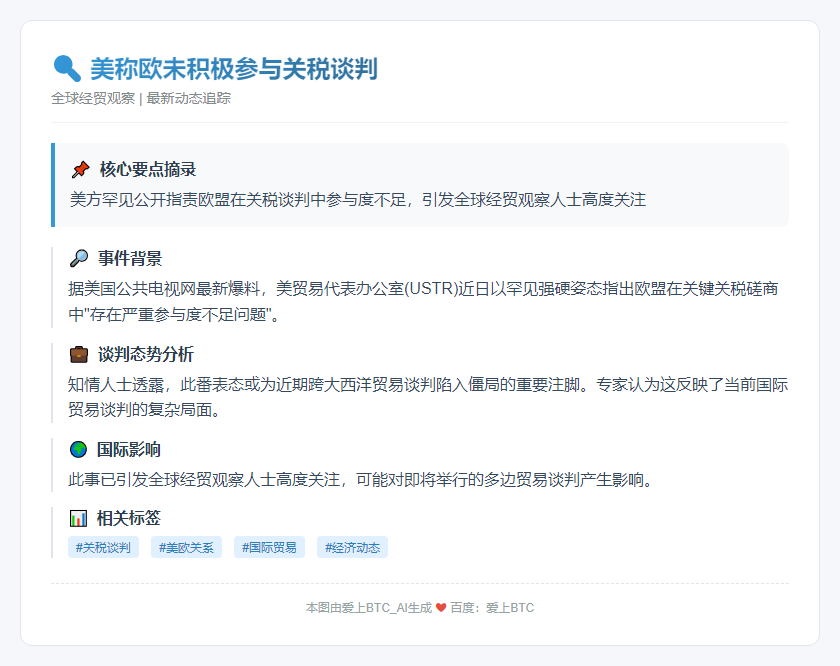Screen dimensions: 840x666
Task: Open the #经济动态 tag
Action: point(352,548)
